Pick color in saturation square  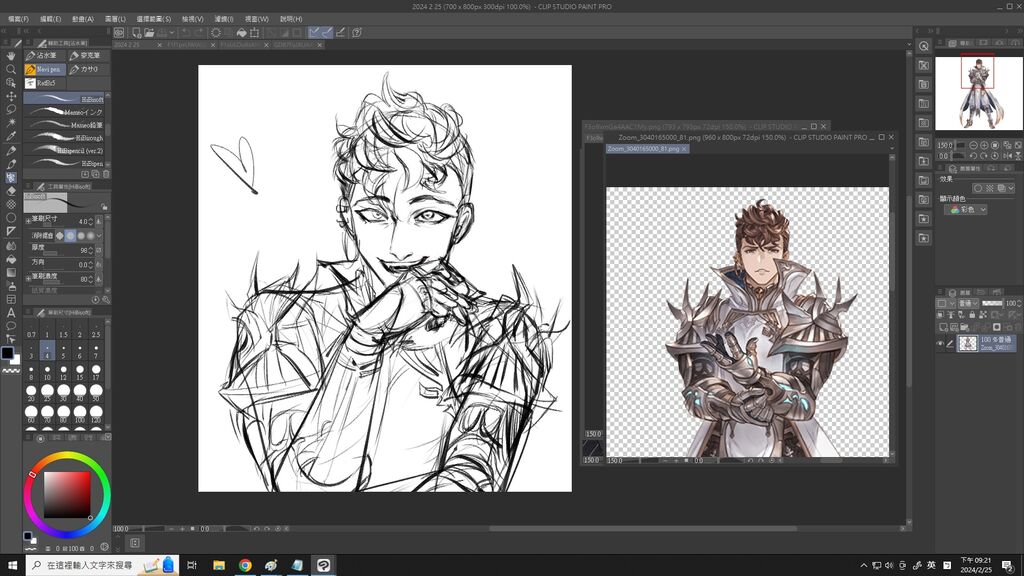tap(67, 494)
